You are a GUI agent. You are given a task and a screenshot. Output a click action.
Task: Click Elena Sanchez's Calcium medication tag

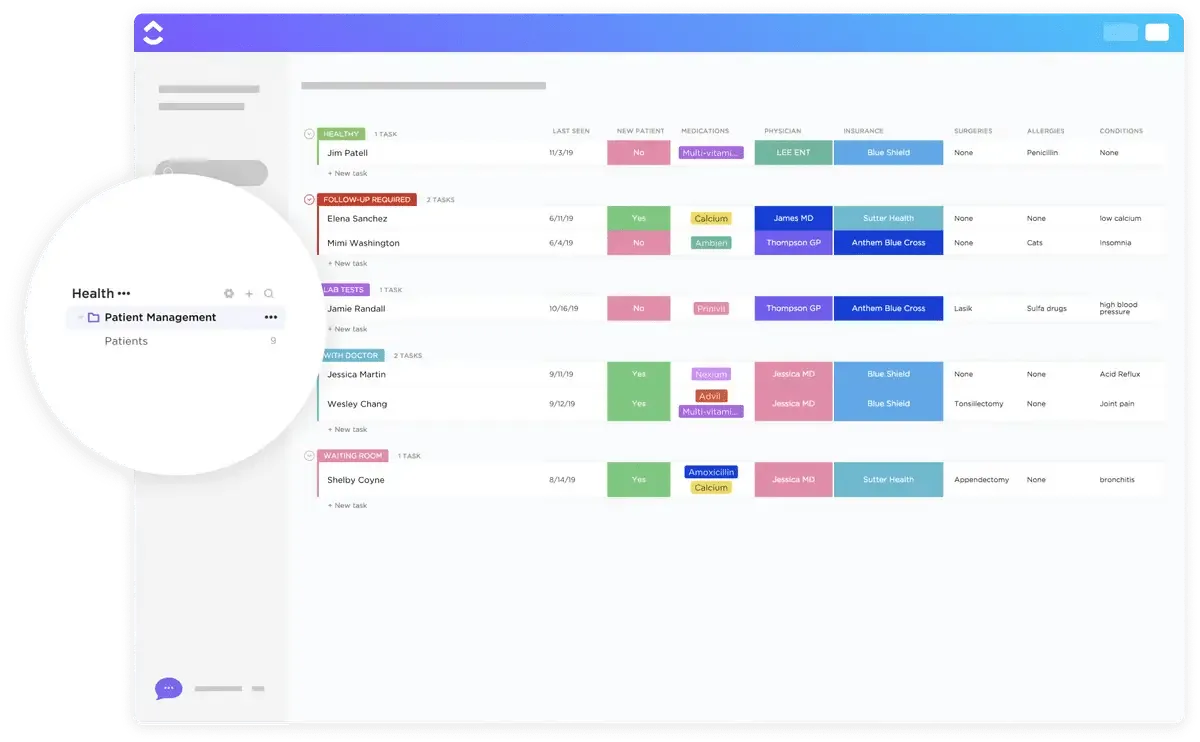pos(711,219)
